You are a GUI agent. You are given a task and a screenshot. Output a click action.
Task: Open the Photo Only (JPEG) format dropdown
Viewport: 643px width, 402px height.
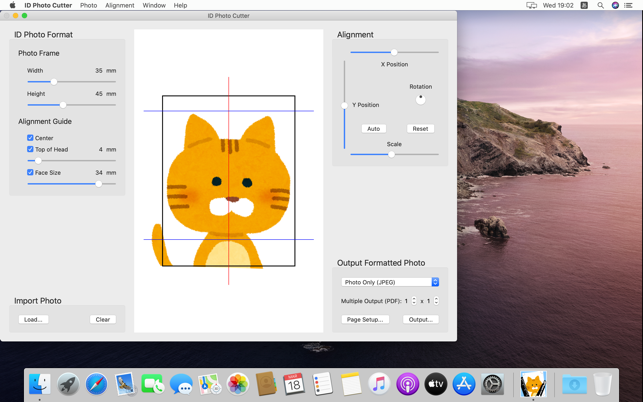coord(390,282)
